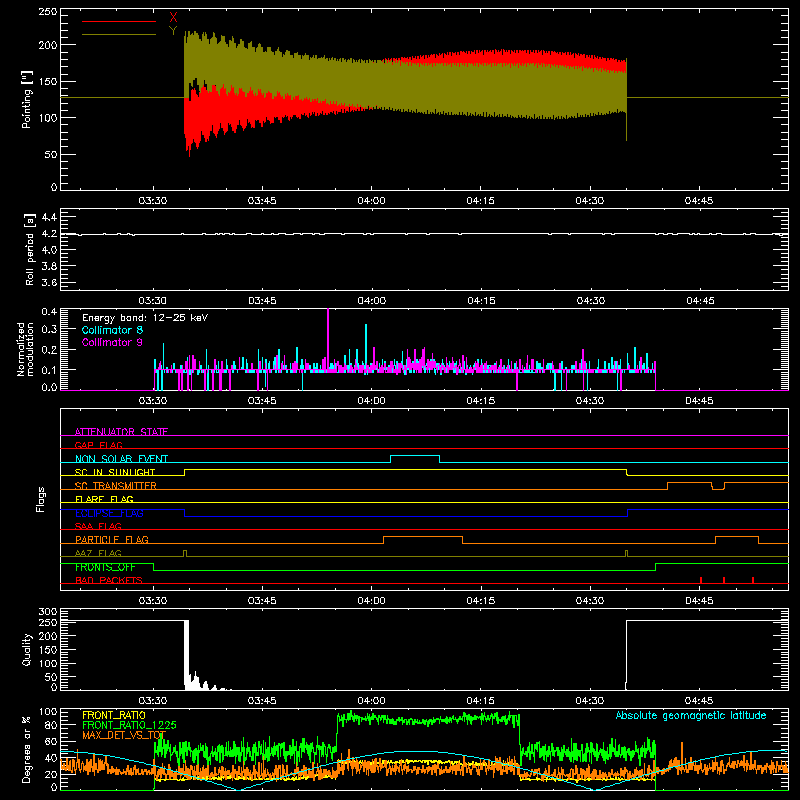
Task: Click 03:30 tick label under the Pointing plot
Action: click(153, 201)
